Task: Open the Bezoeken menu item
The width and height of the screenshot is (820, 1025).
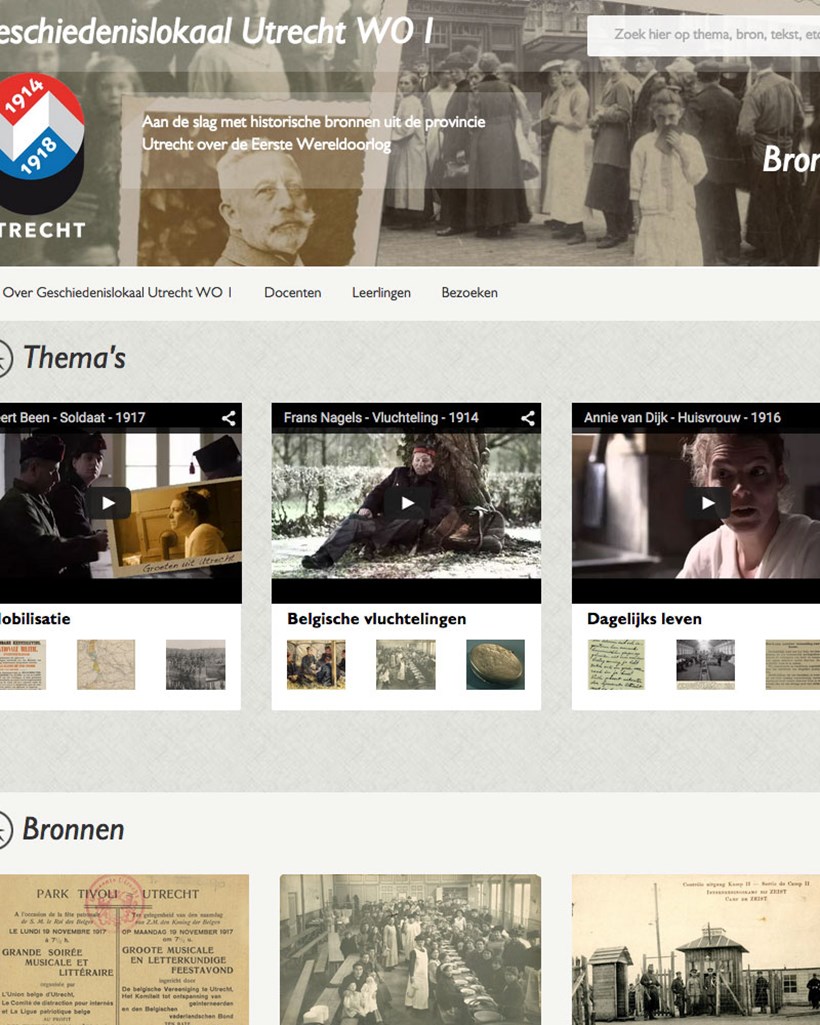Action: pos(470,293)
